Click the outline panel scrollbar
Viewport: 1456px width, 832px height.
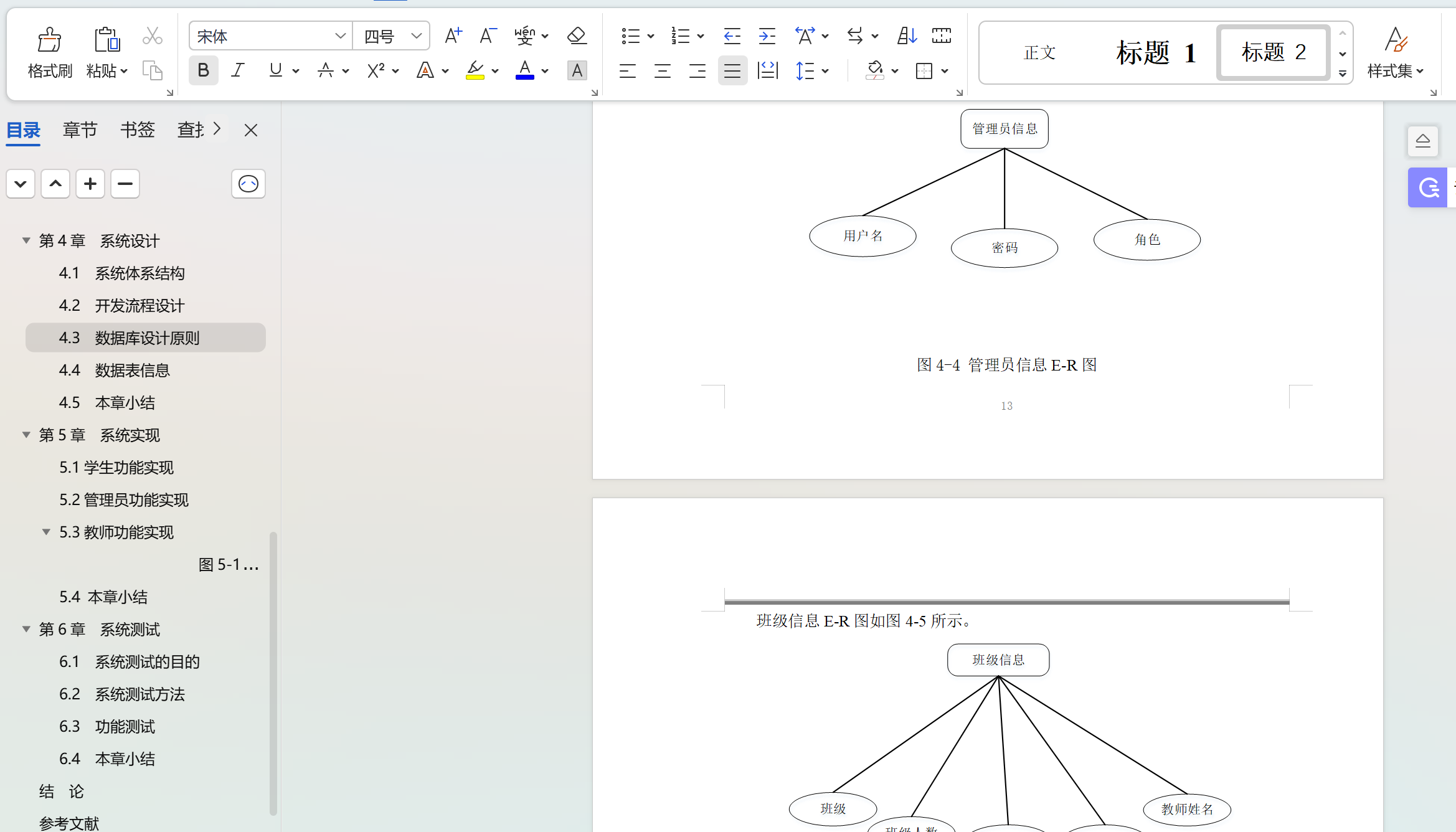pyautogui.click(x=273, y=673)
